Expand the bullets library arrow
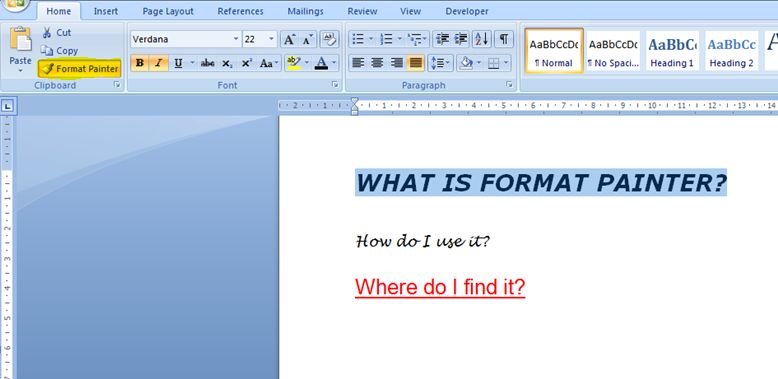This screenshot has width=778, height=379. 371,39
